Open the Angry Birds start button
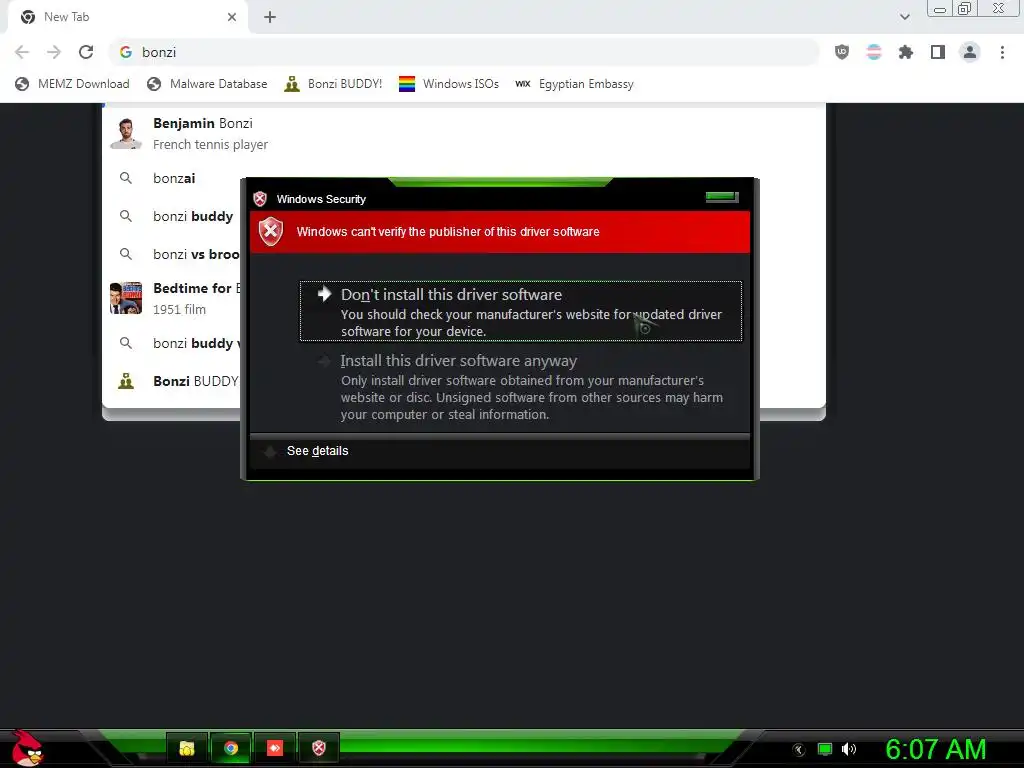This screenshot has height=768, width=1024. coord(26,748)
